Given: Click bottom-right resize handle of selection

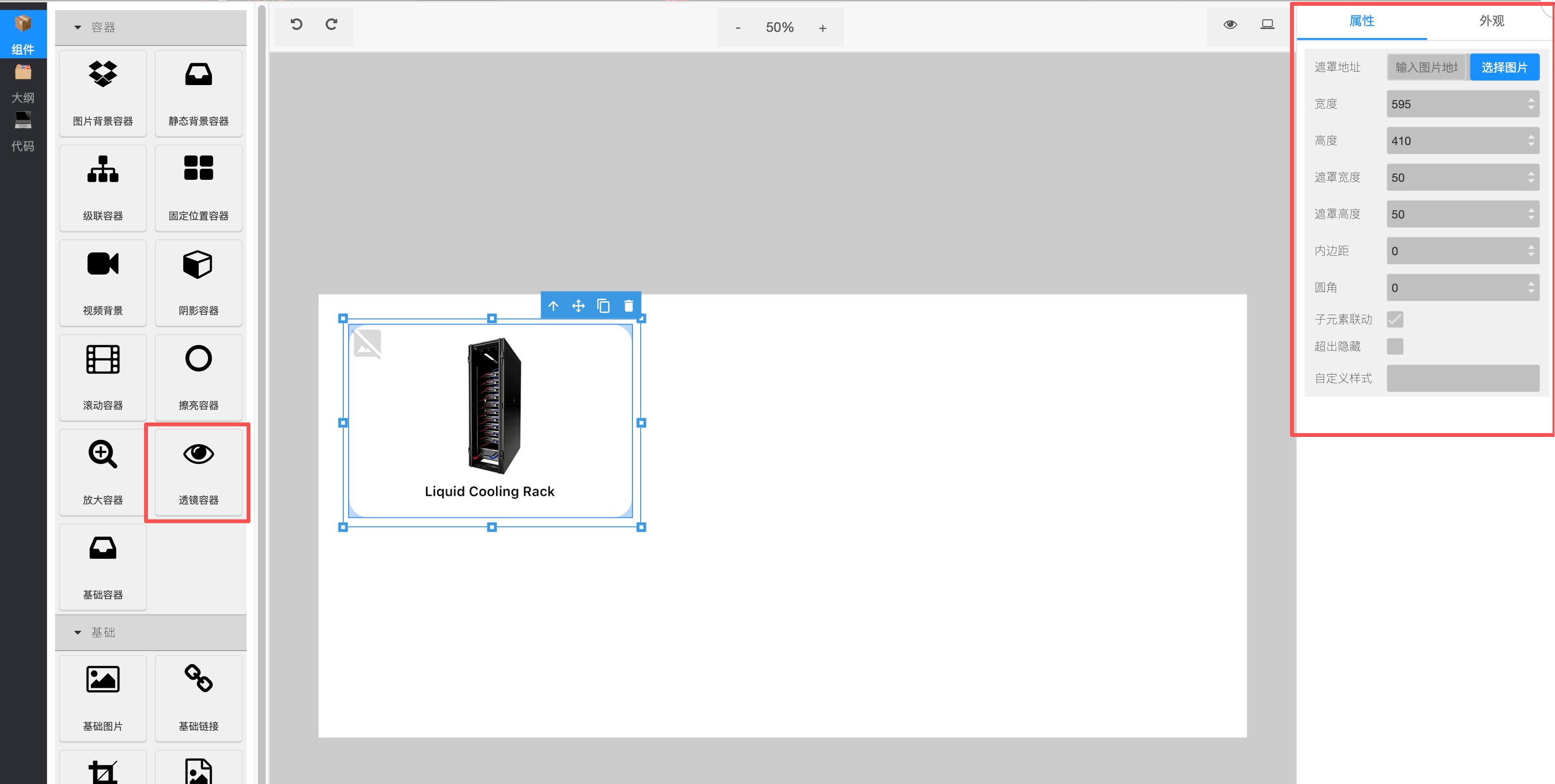Looking at the screenshot, I should click(641, 527).
